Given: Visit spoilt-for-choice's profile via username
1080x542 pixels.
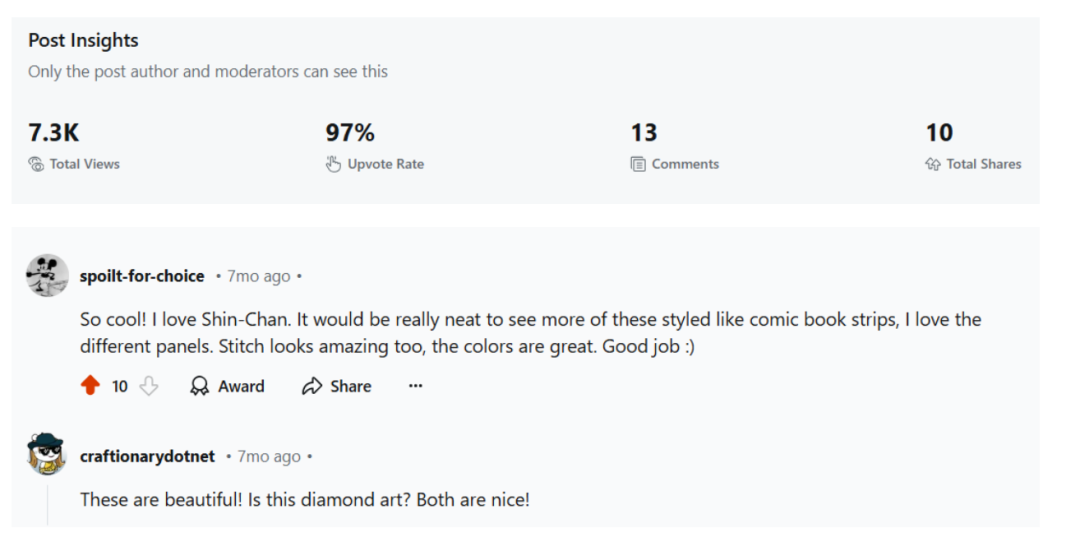Looking at the screenshot, I should coord(142,276).
